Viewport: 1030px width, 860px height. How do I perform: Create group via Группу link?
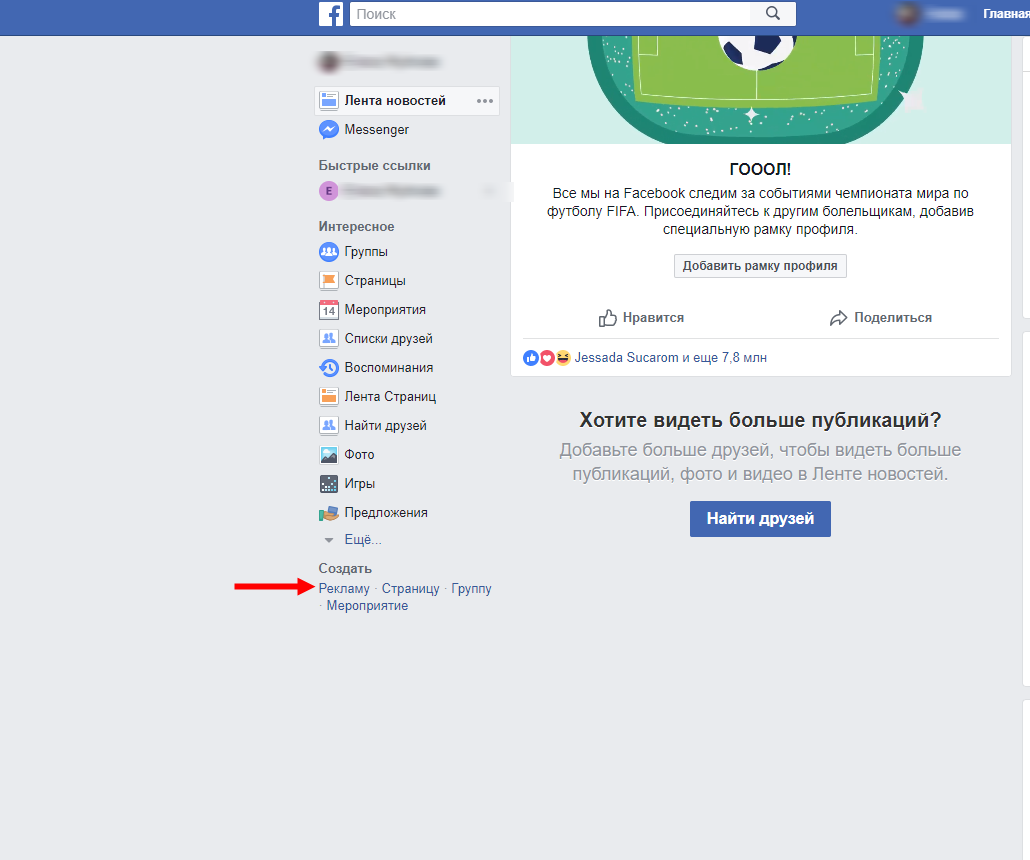(x=471, y=589)
